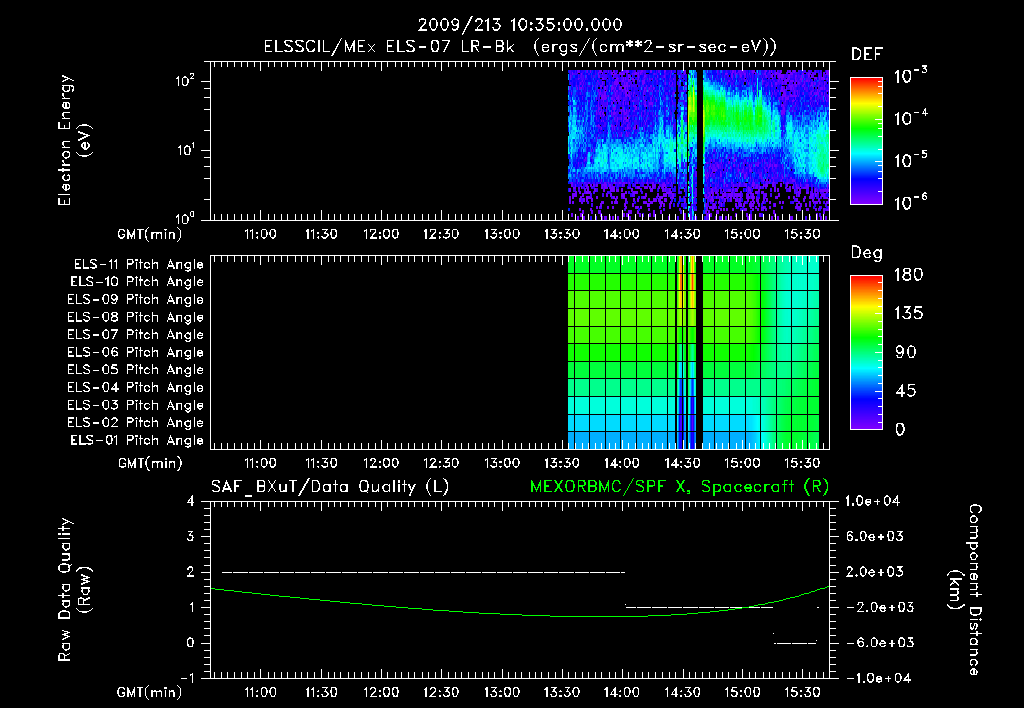Viewport: 1024px width, 708px height.
Task: Select the ELS-04 Pitch Angle row label
Action: click(135, 387)
